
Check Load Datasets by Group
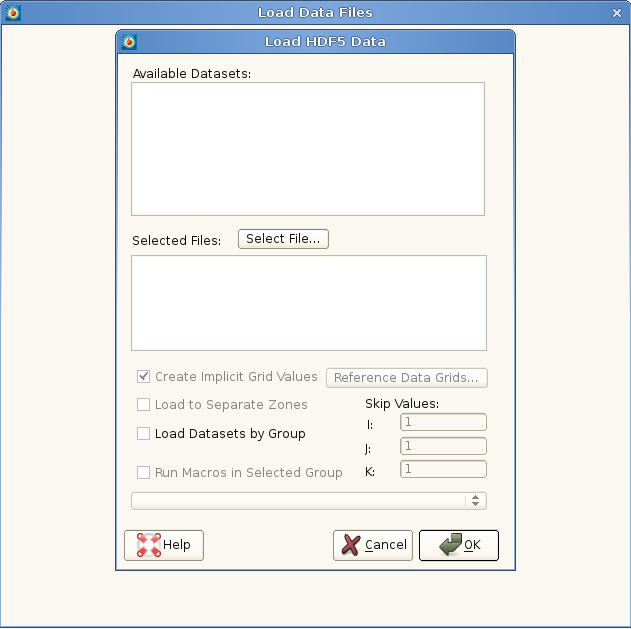click(144, 434)
